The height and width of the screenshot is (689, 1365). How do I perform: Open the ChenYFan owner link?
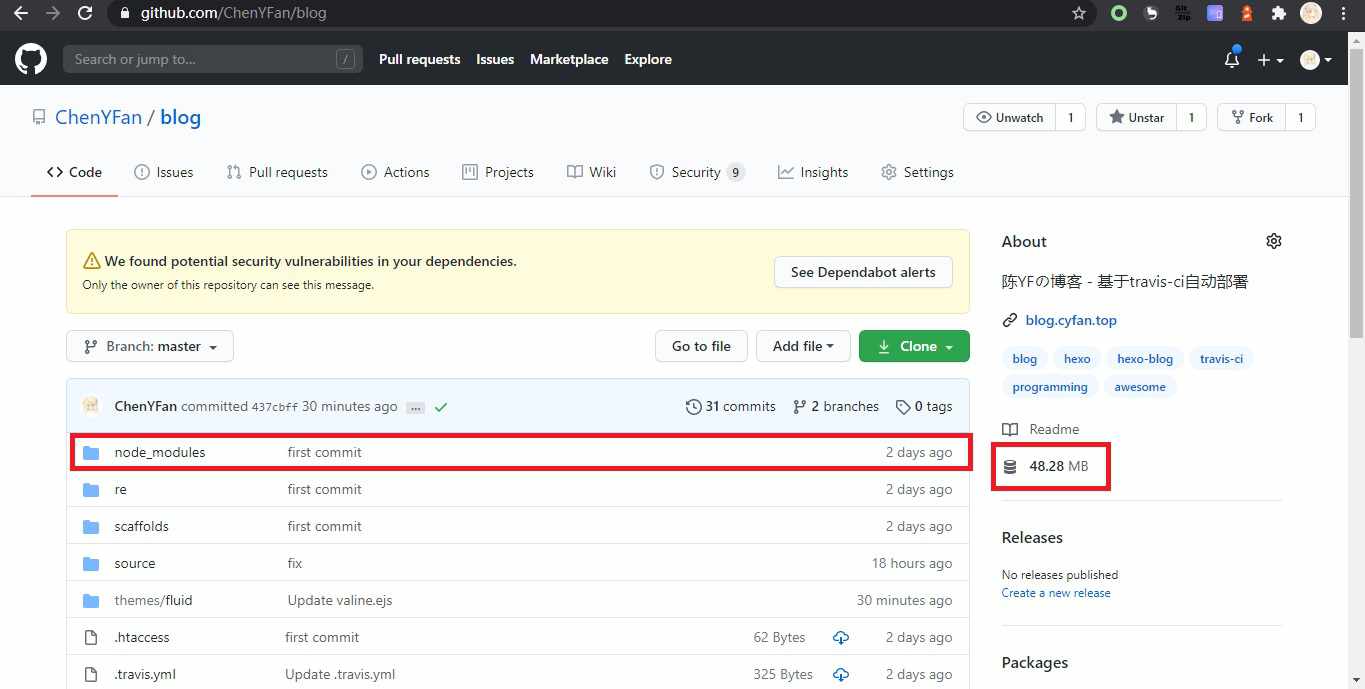(98, 118)
